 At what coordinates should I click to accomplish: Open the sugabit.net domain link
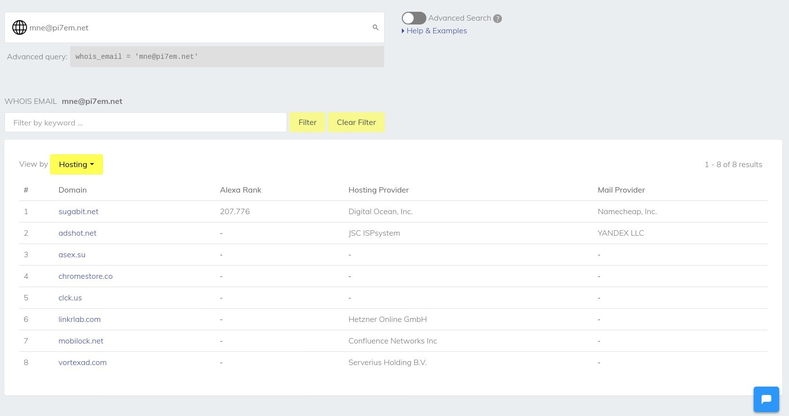click(78, 212)
